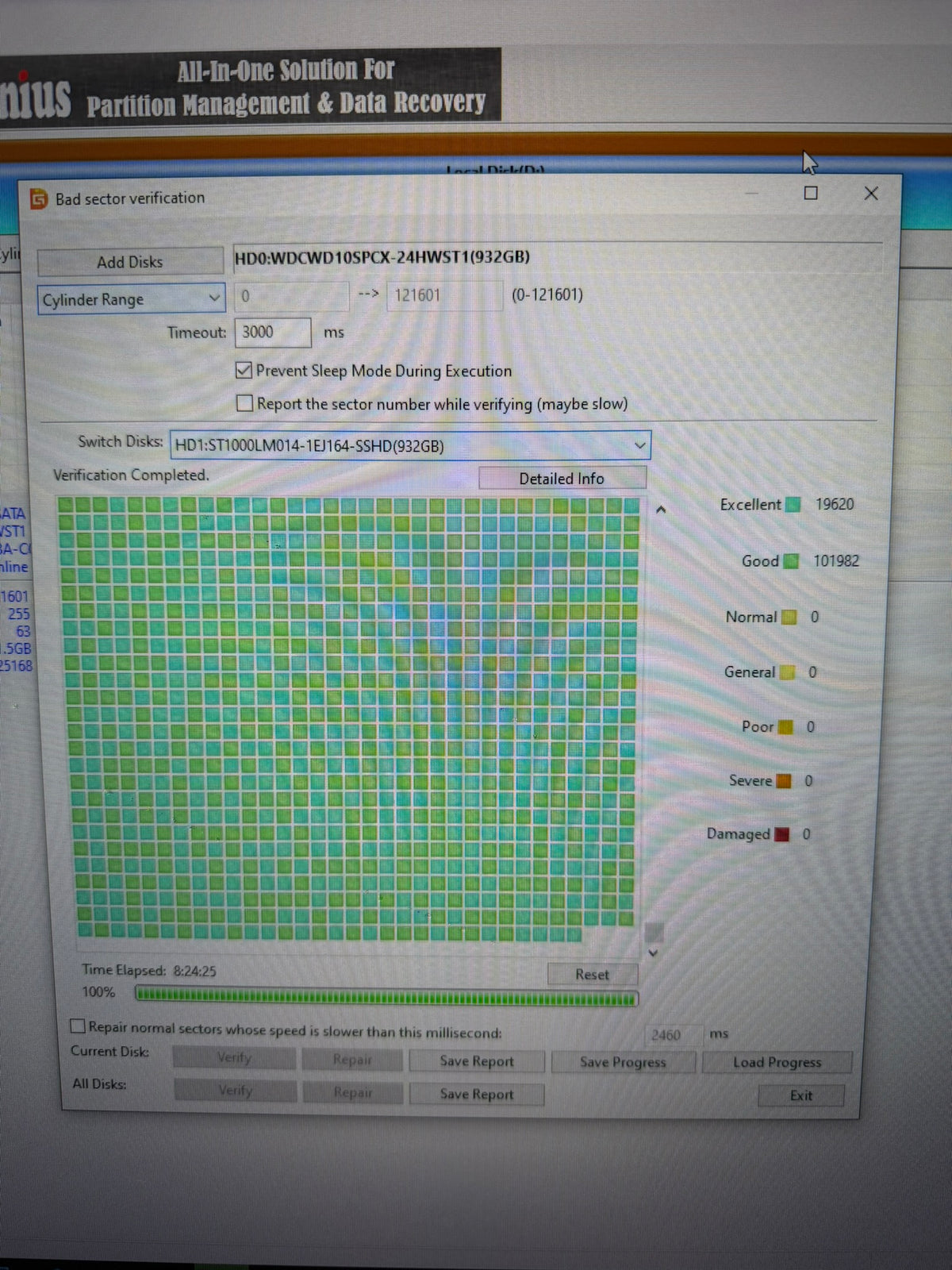Click the sector map scrollbar thumb
Viewport: 952px width, 1270px height.
(x=654, y=932)
